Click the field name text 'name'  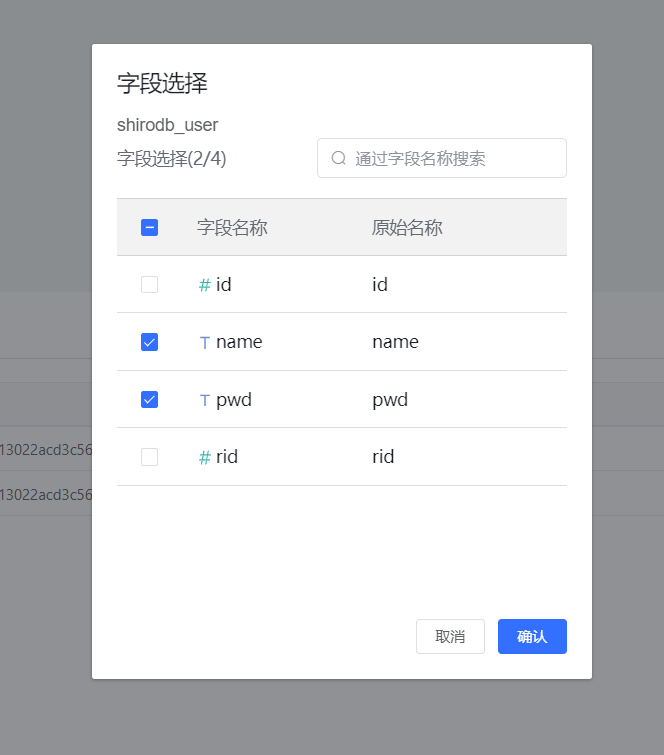tap(239, 342)
